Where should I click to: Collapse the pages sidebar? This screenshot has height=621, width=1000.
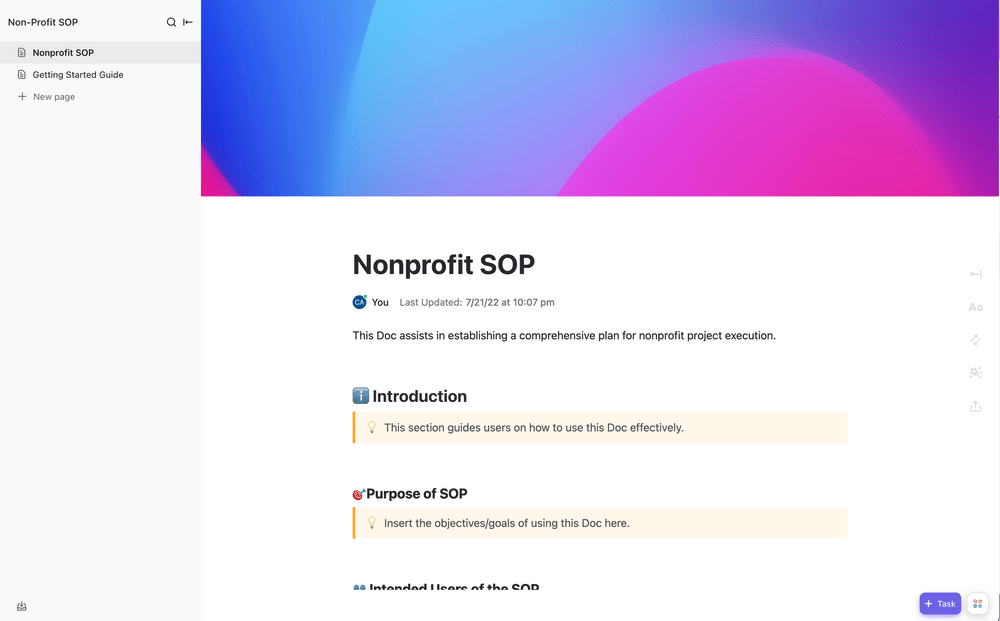click(x=188, y=22)
